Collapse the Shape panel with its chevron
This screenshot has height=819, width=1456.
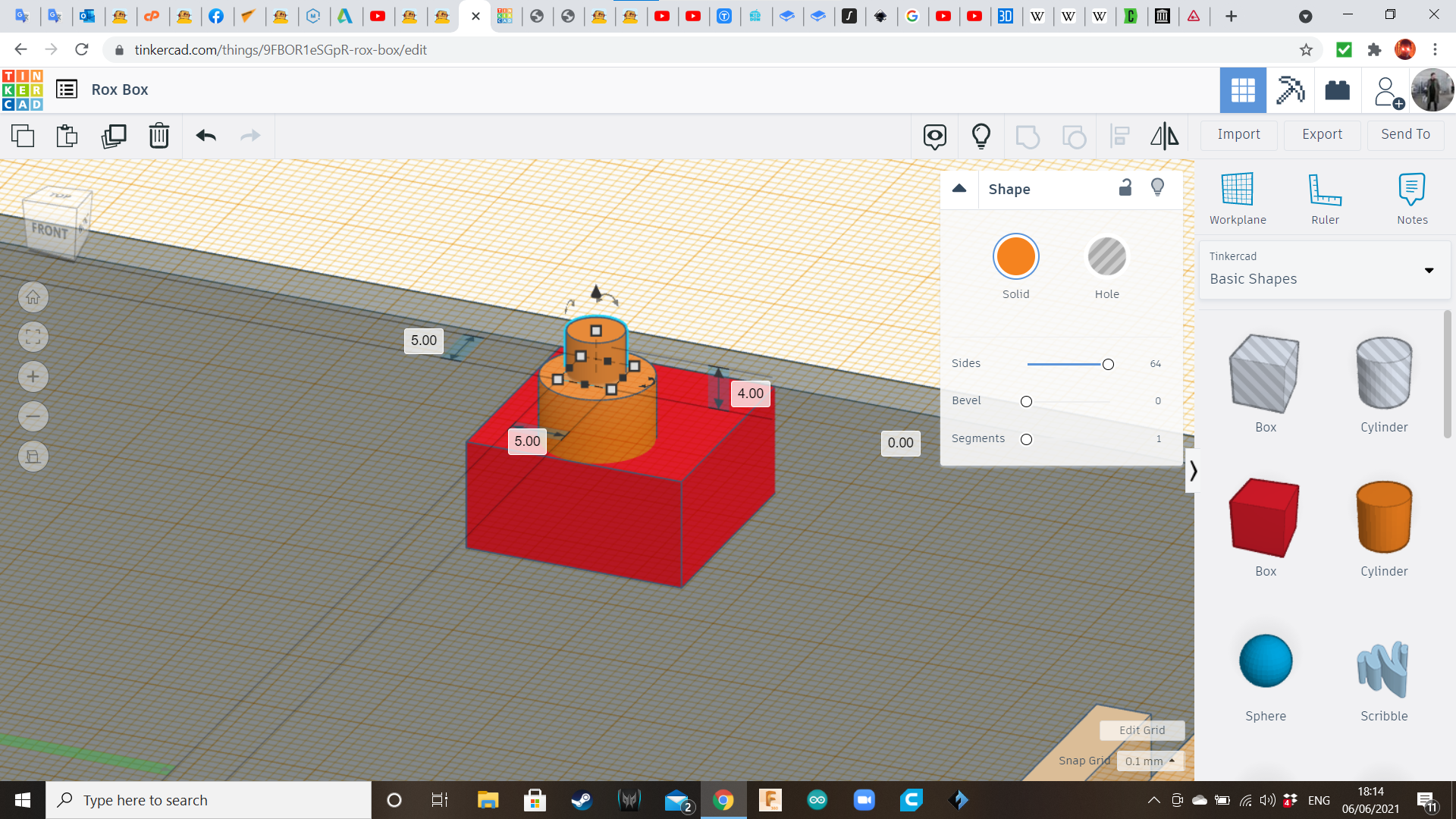[959, 188]
